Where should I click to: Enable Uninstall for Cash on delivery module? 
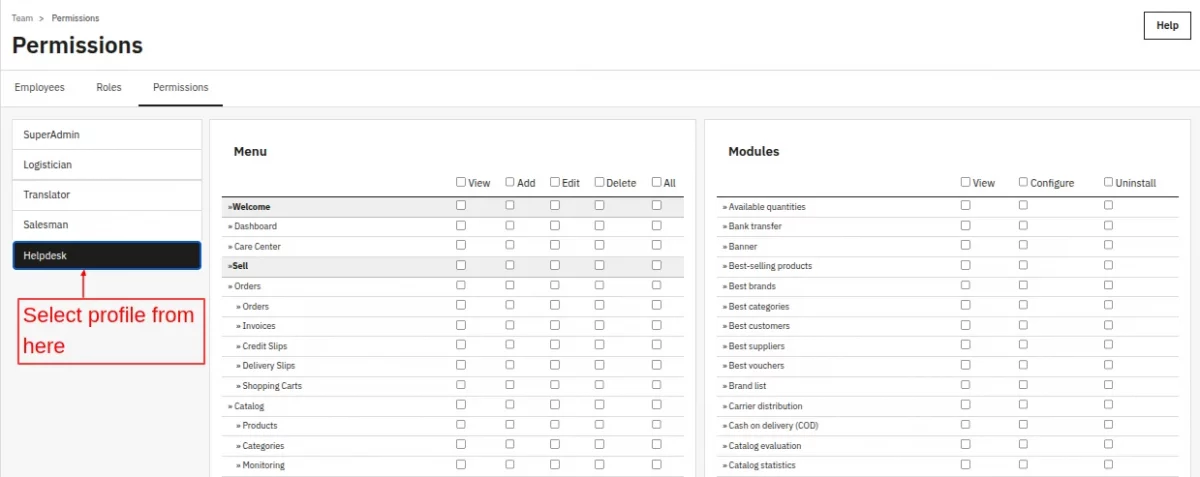pyautogui.click(x=1108, y=425)
